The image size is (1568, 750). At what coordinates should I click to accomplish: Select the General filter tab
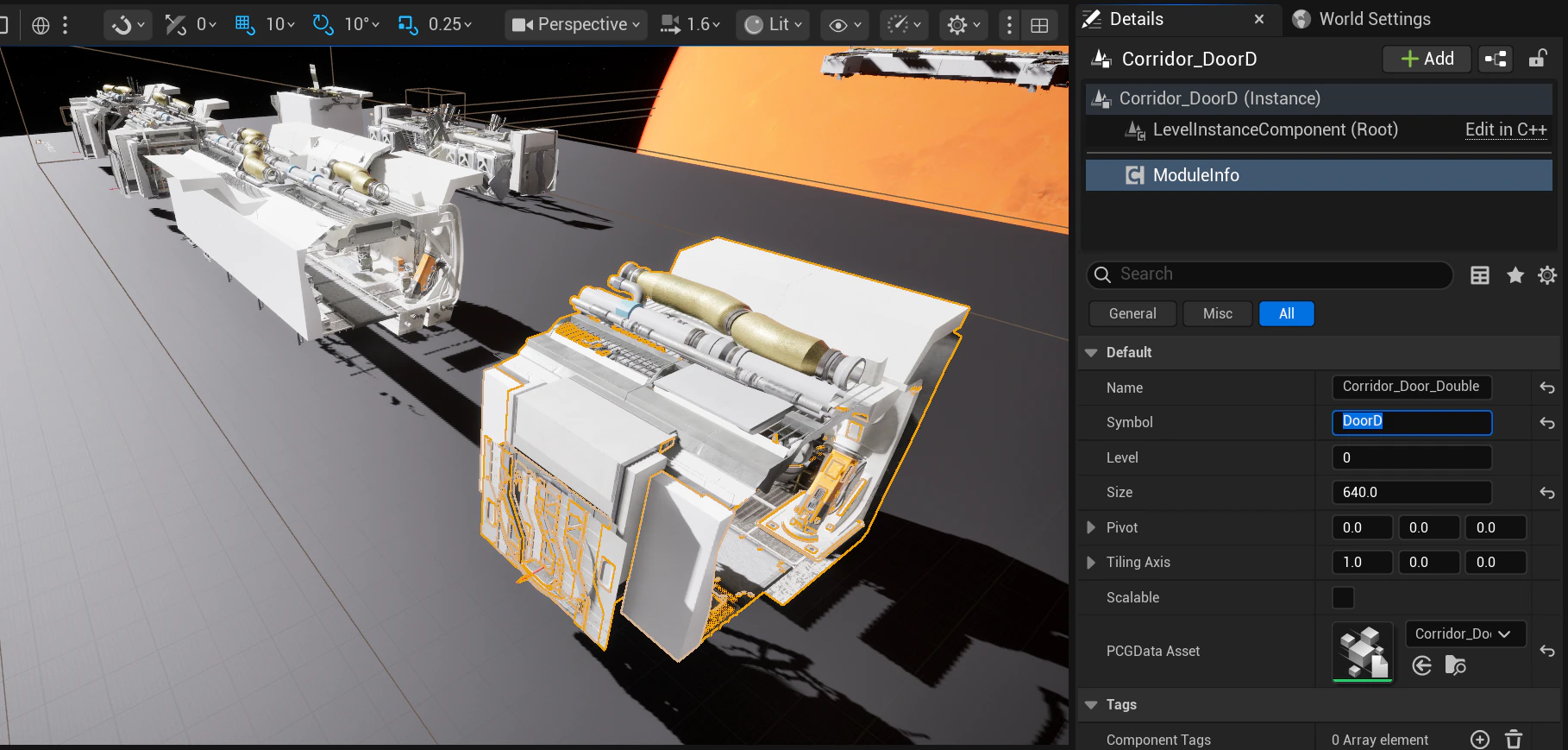pos(1132,313)
